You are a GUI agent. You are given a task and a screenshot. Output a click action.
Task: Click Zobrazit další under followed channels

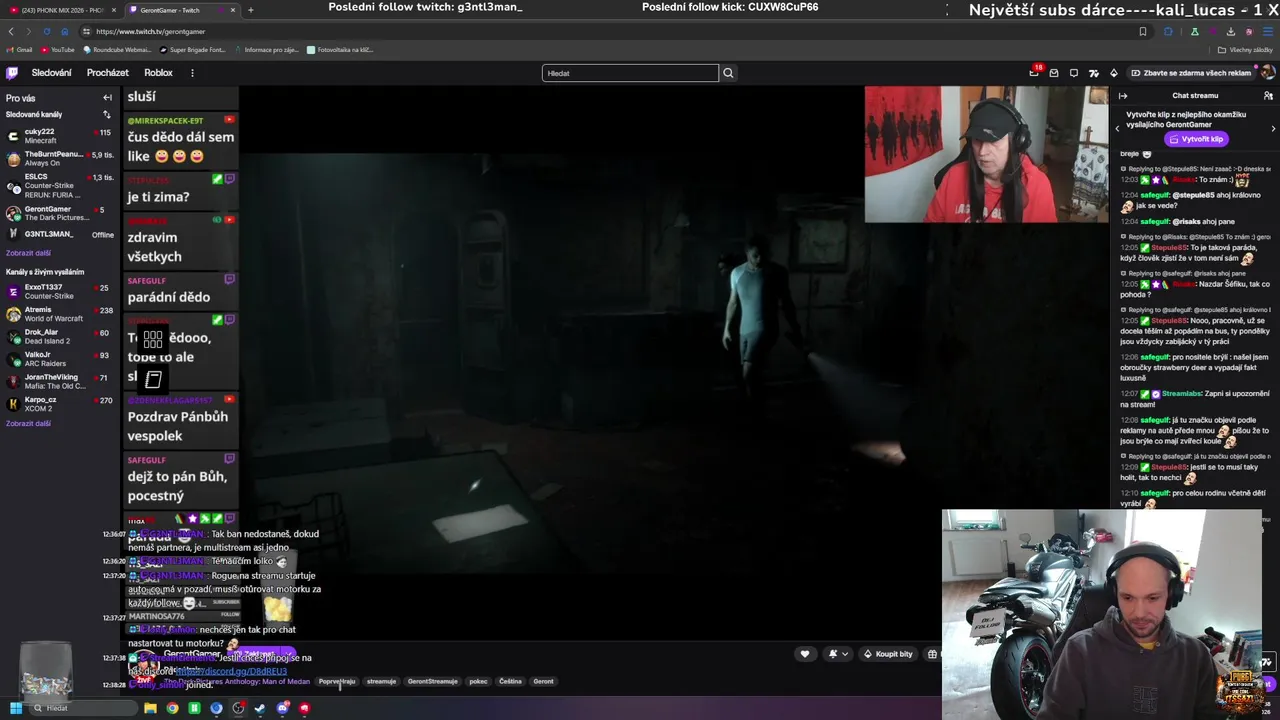click(x=28, y=253)
